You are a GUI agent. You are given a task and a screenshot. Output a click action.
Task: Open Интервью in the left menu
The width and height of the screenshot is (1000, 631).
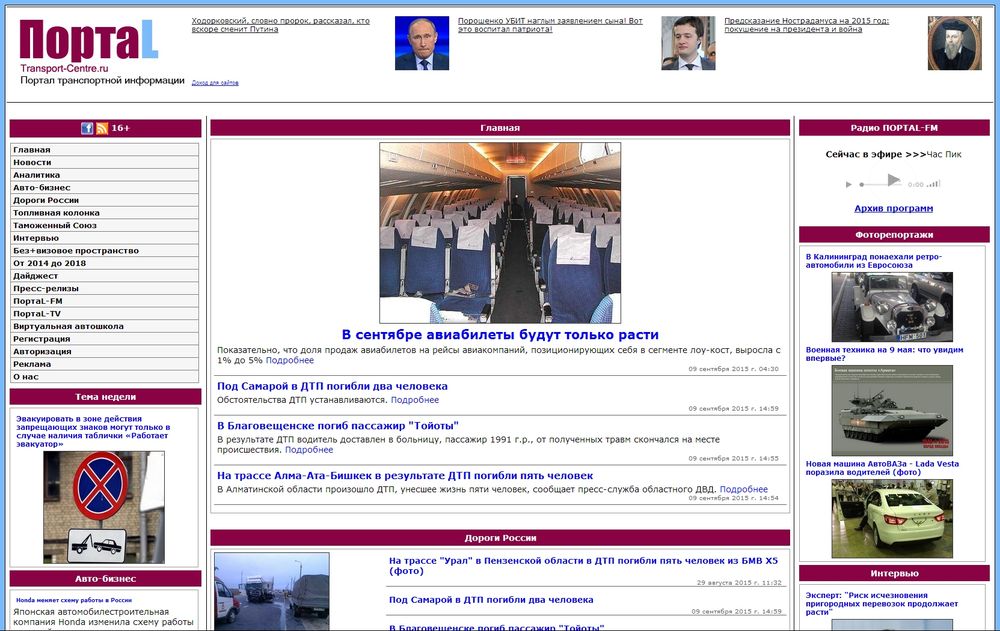[105, 238]
